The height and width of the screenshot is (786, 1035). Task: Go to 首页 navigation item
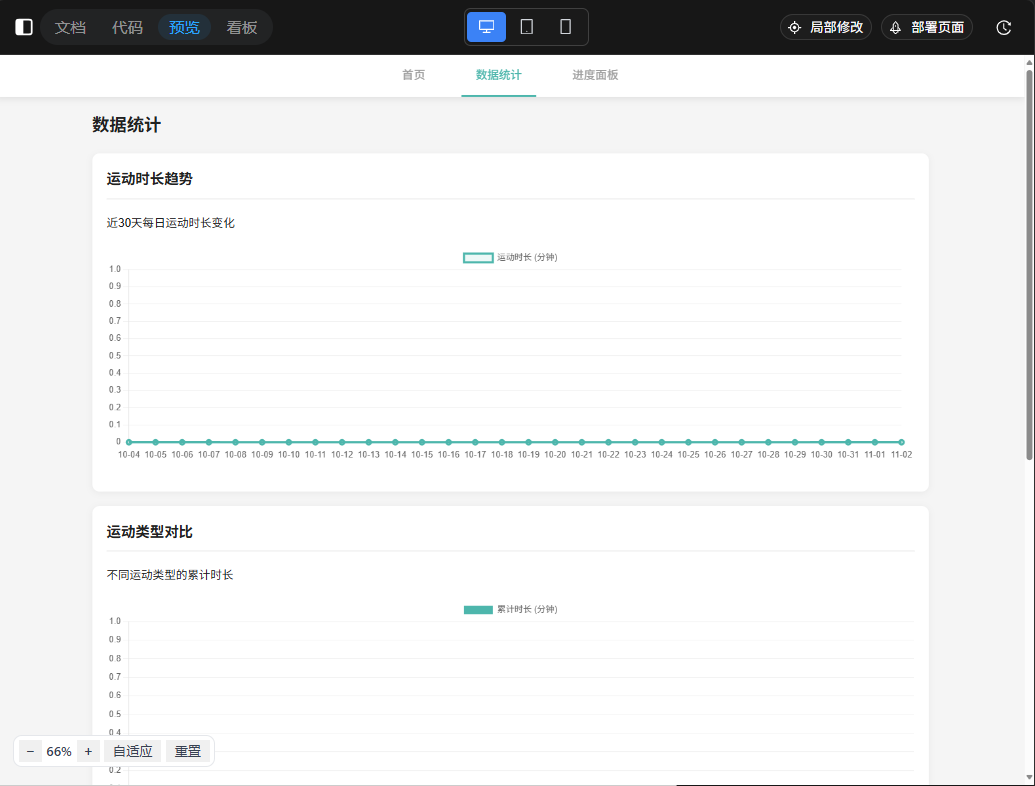(x=414, y=75)
